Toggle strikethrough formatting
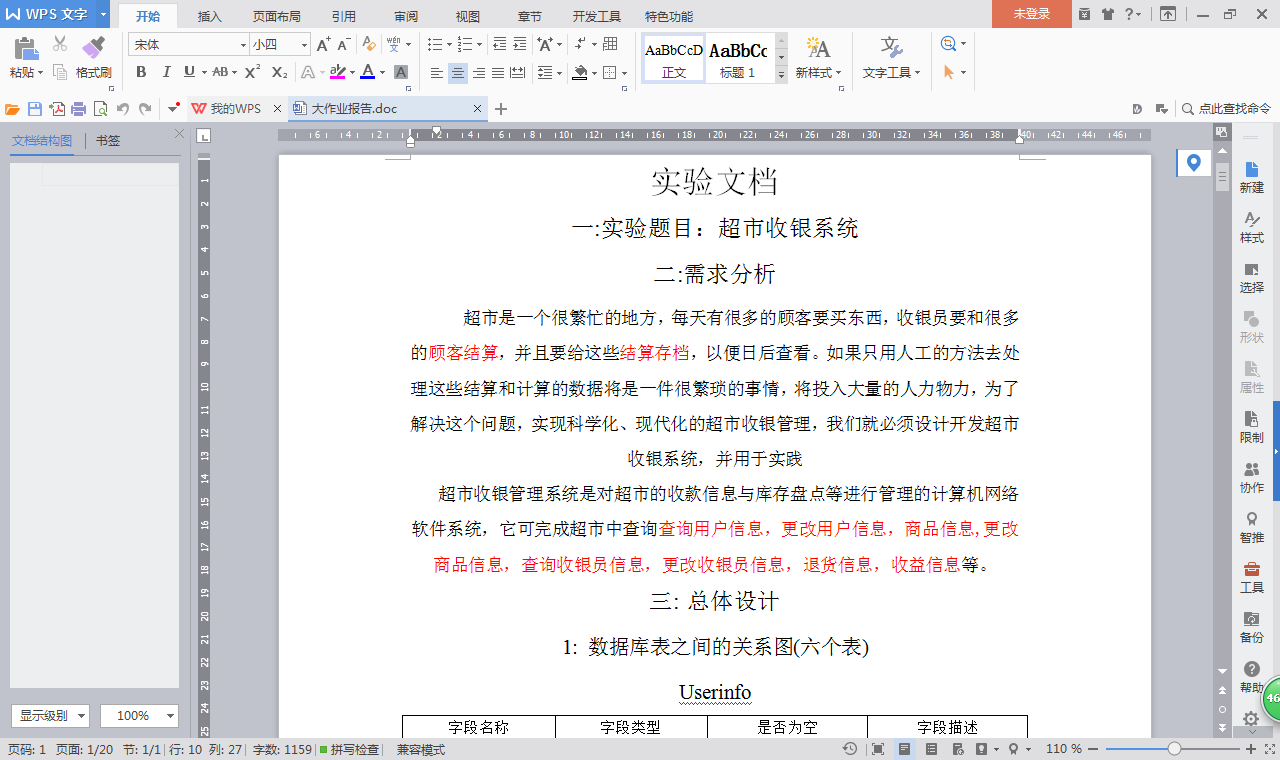1280x760 pixels. (220, 72)
